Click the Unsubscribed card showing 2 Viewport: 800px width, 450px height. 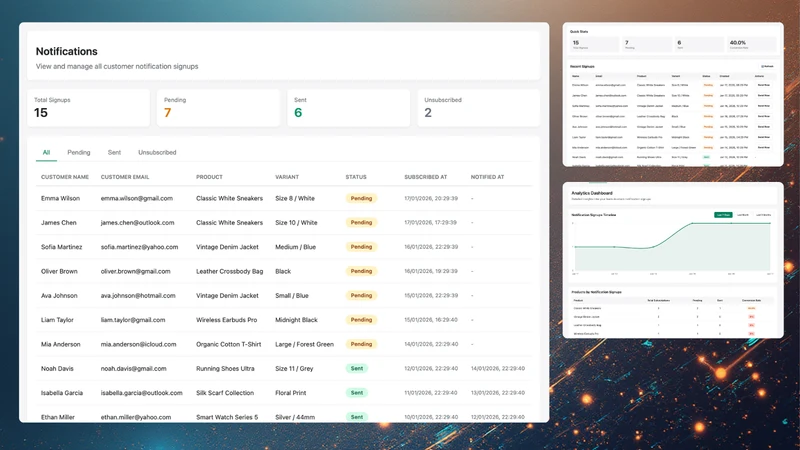(x=479, y=108)
